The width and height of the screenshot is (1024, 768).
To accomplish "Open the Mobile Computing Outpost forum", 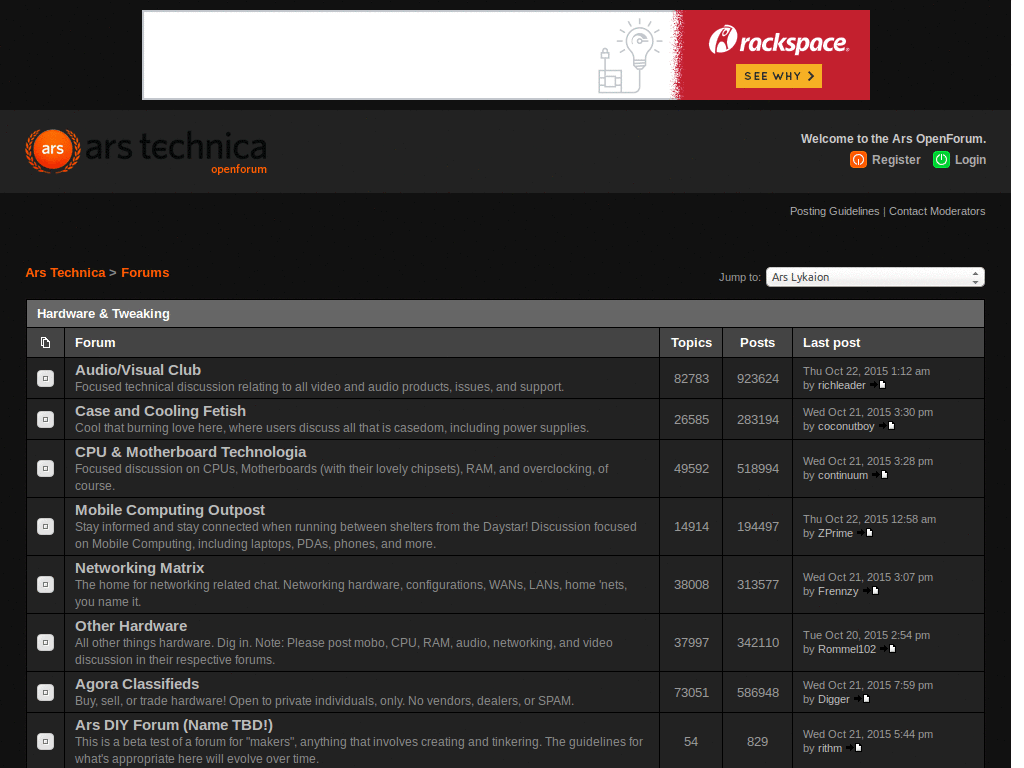I will point(170,510).
